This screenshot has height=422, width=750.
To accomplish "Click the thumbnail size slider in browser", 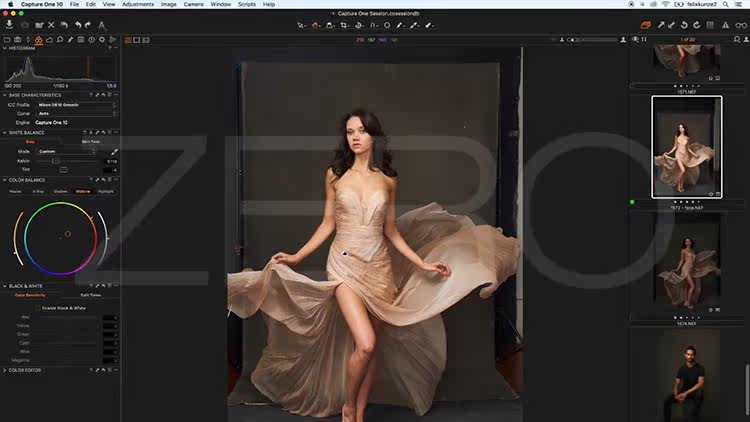I will click(592, 40).
